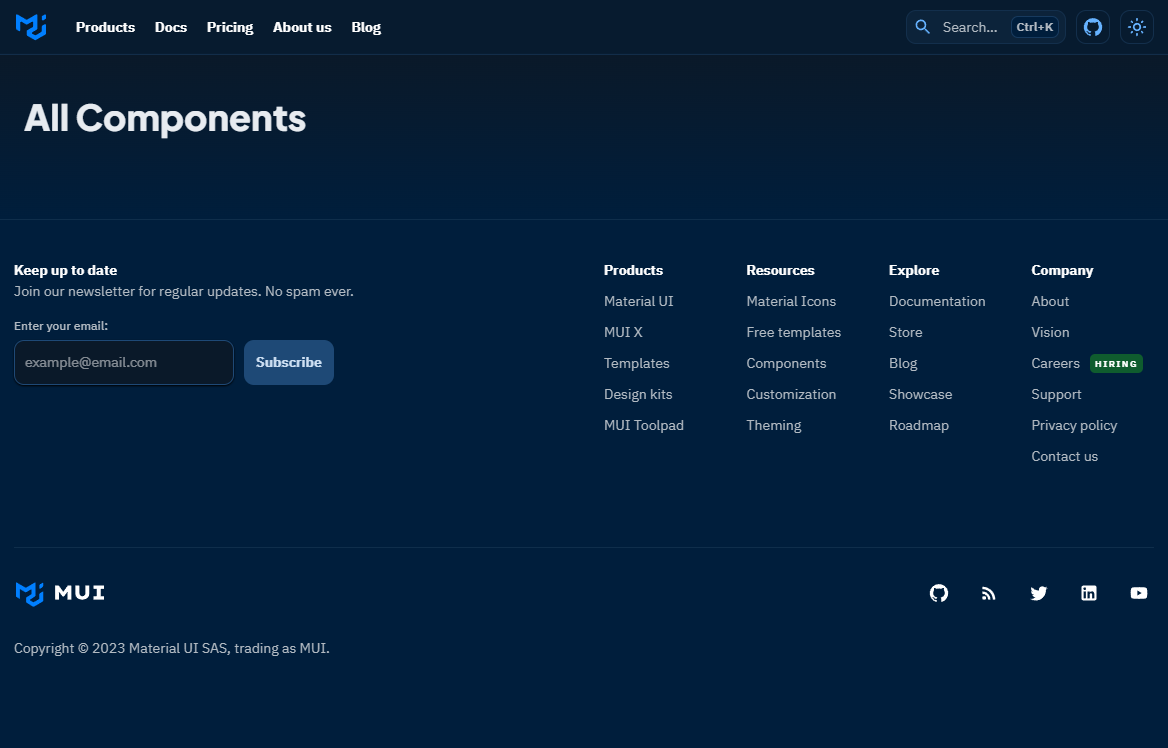Screen dimensions: 1168x748
Task: Switch to the Docs section
Action: (x=170, y=27)
